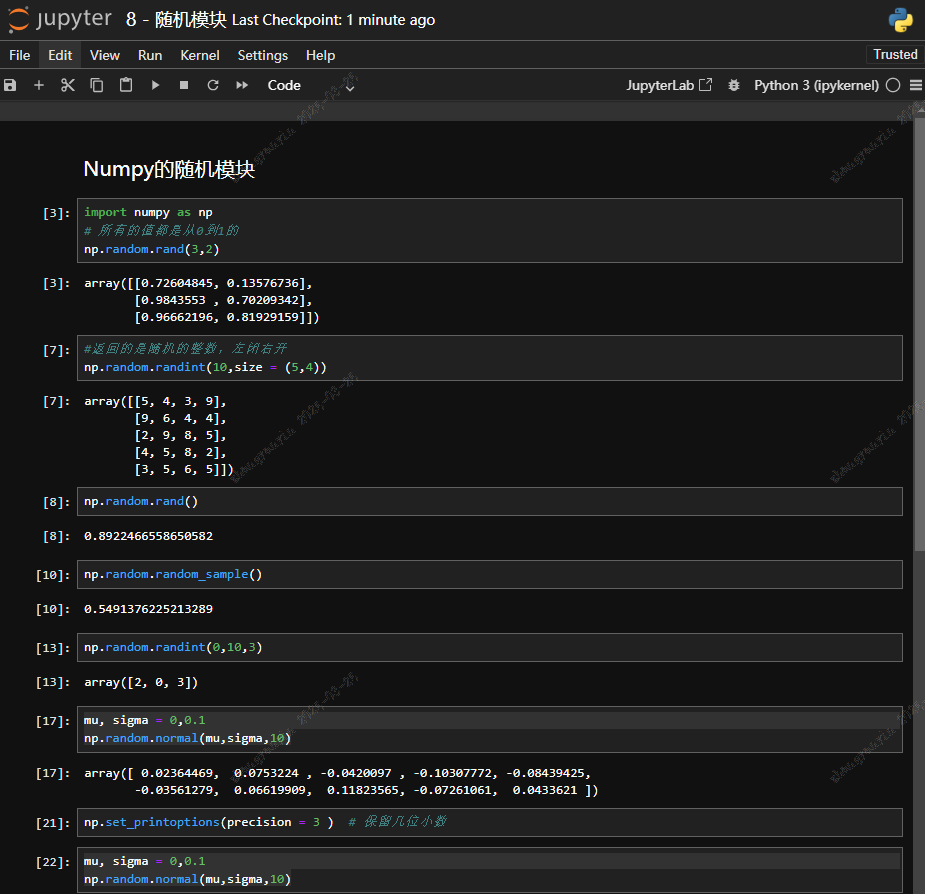The image size is (925, 894).
Task: Click the Trusted notebook indicator
Action: tap(895, 54)
